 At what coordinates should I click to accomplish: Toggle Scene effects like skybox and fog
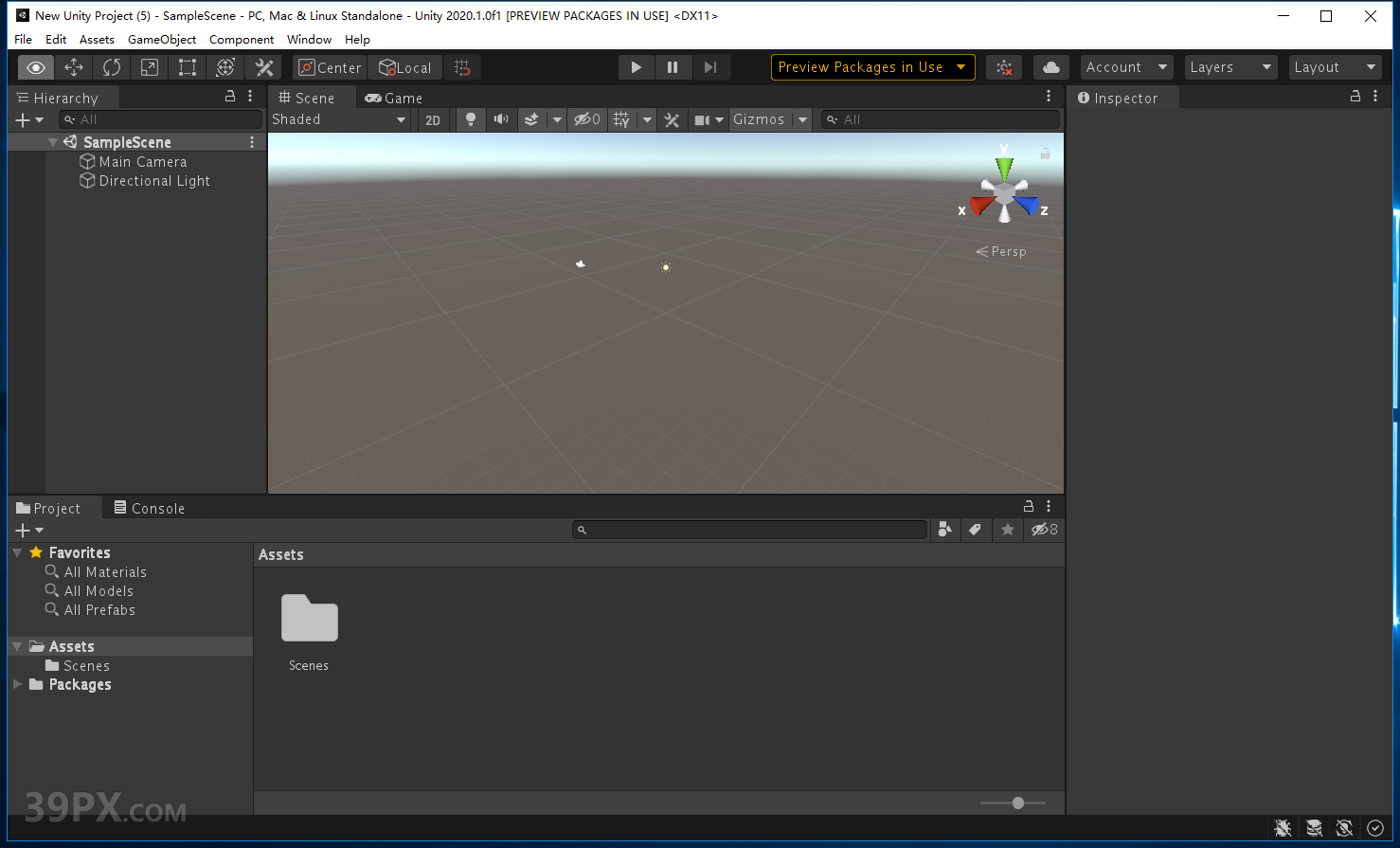(x=531, y=119)
